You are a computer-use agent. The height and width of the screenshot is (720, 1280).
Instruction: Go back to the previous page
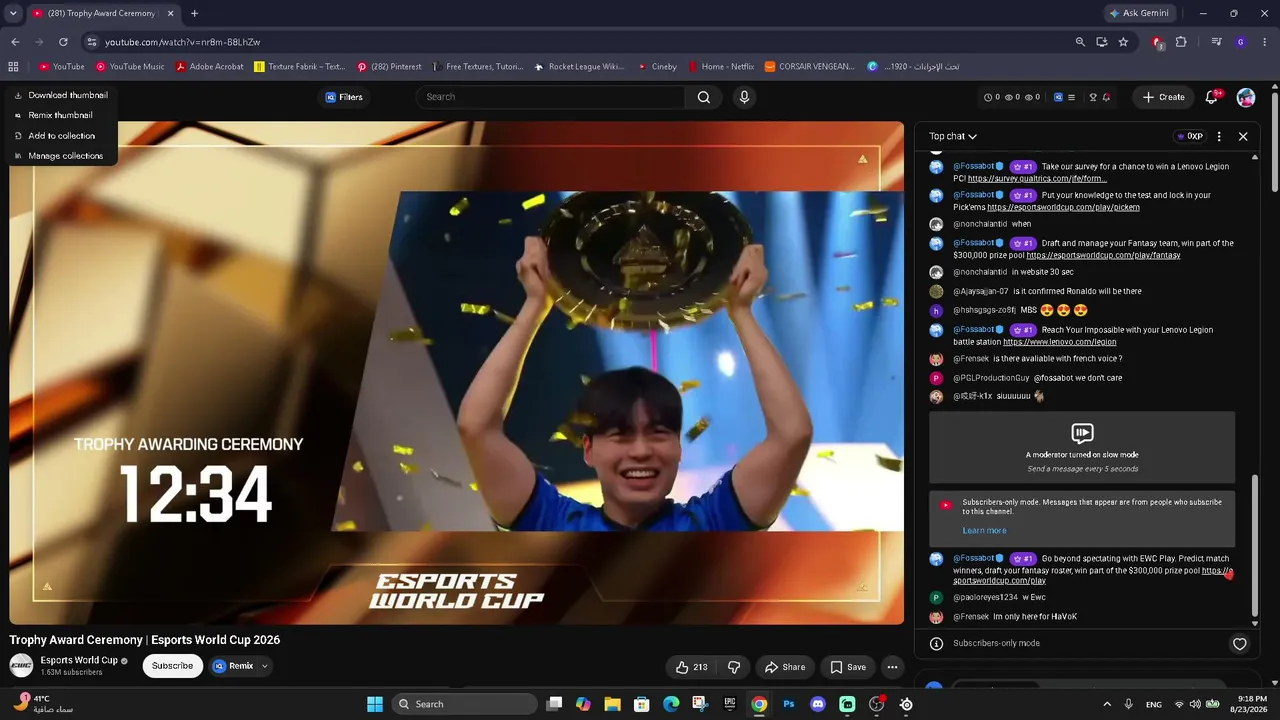point(15,42)
